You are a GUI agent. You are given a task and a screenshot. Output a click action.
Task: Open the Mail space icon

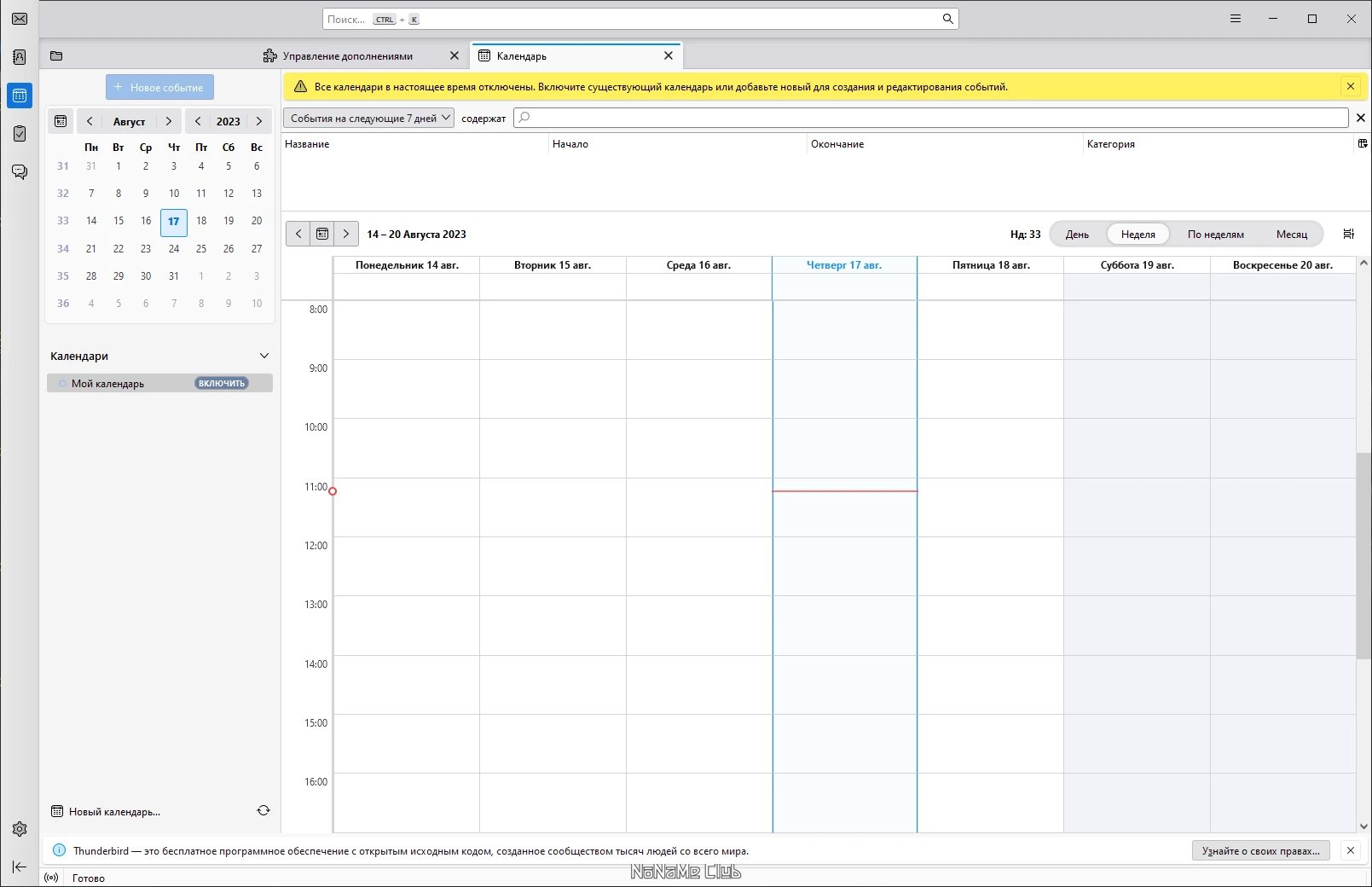pos(20,19)
